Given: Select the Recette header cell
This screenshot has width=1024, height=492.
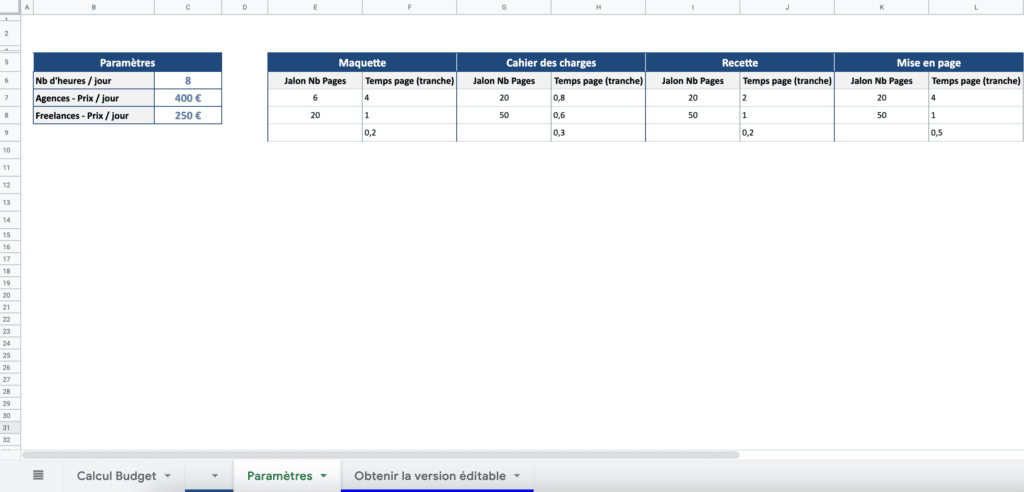Looking at the screenshot, I should 739,62.
